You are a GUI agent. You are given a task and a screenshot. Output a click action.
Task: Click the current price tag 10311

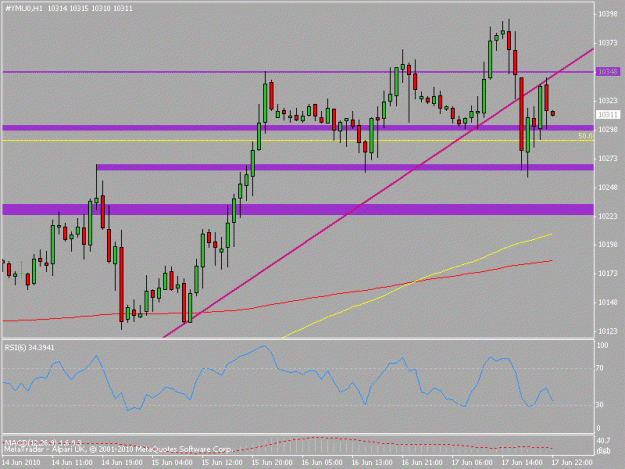click(x=608, y=115)
